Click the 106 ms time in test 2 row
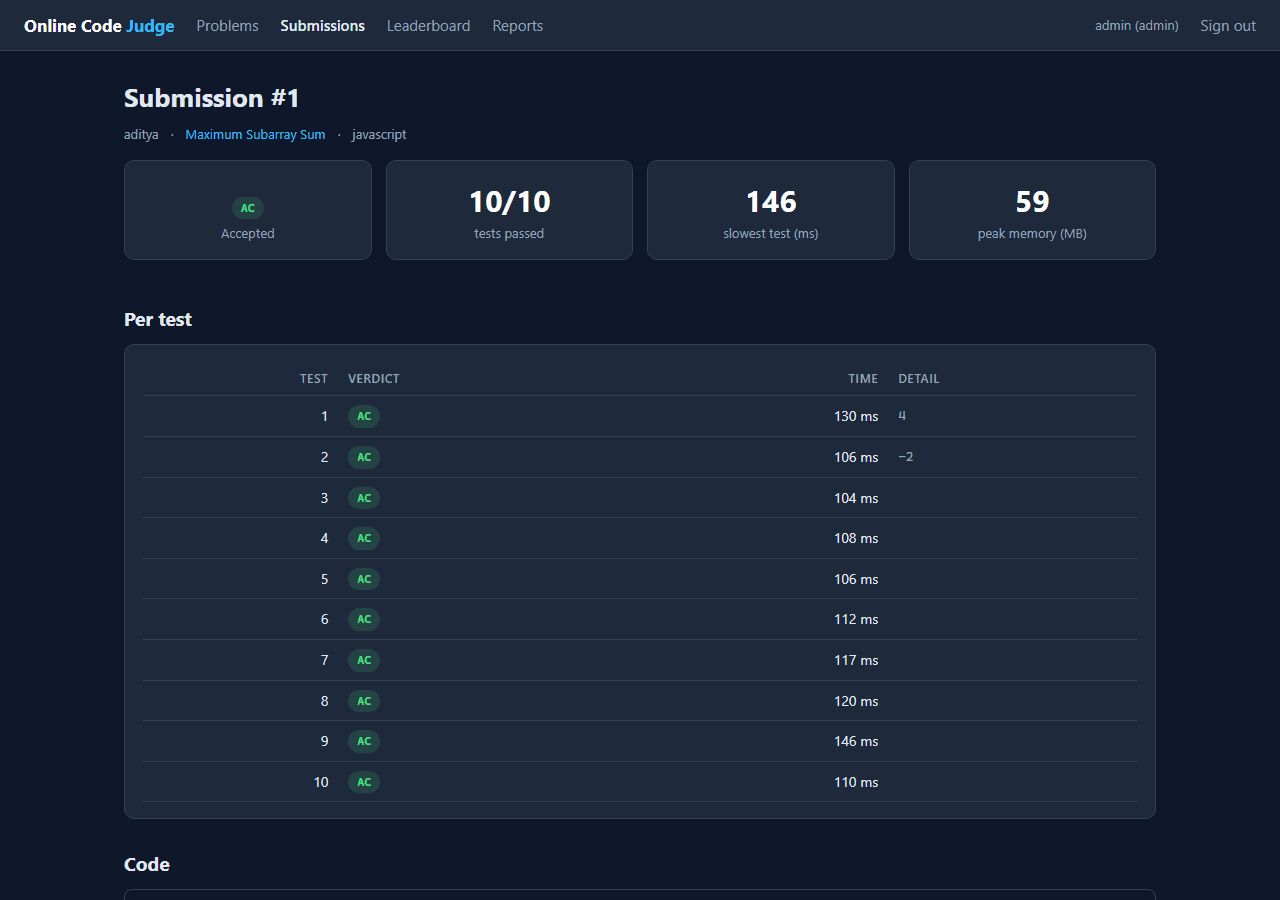 tap(856, 457)
